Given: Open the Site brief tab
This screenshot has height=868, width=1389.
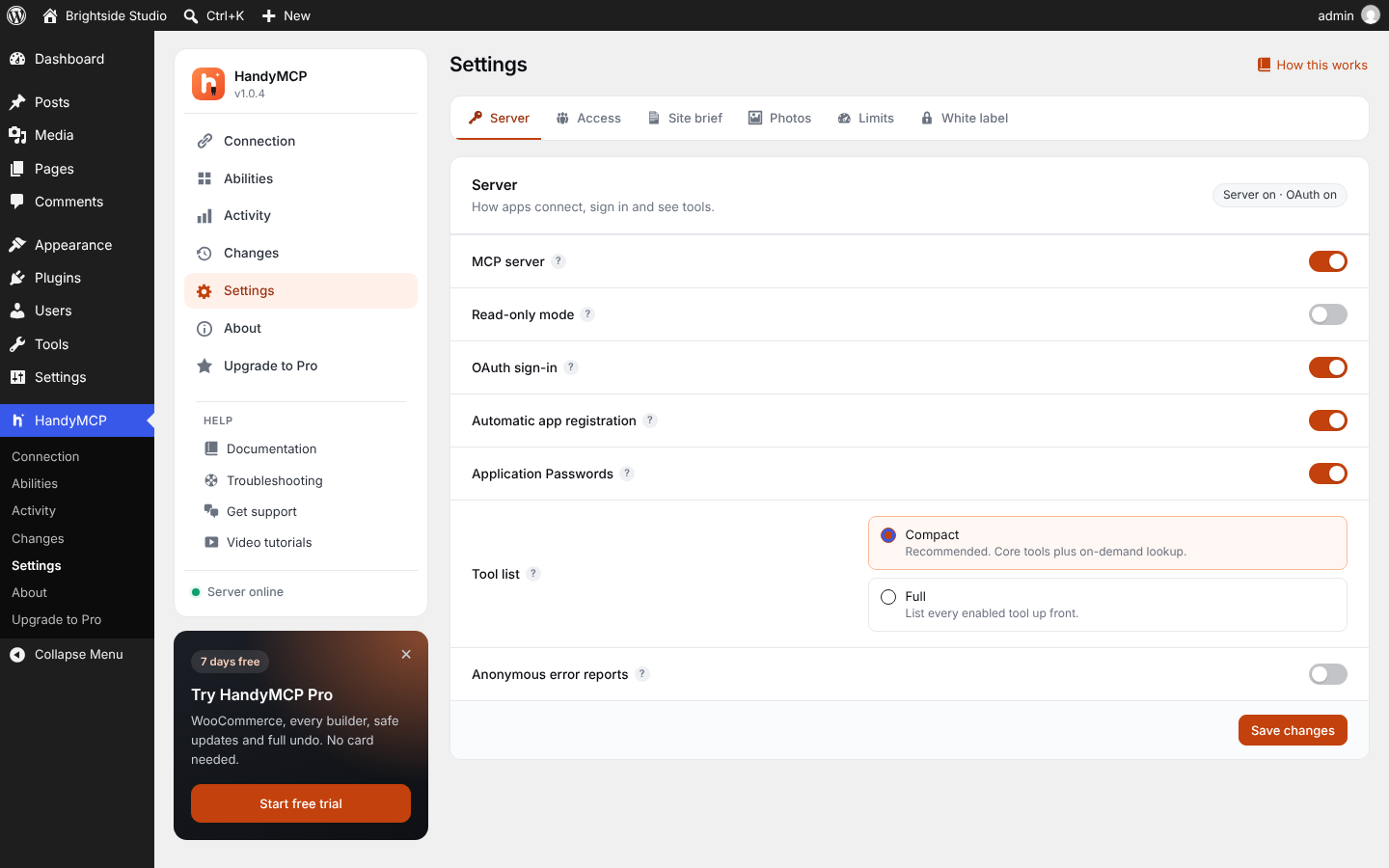Looking at the screenshot, I should point(685,119).
